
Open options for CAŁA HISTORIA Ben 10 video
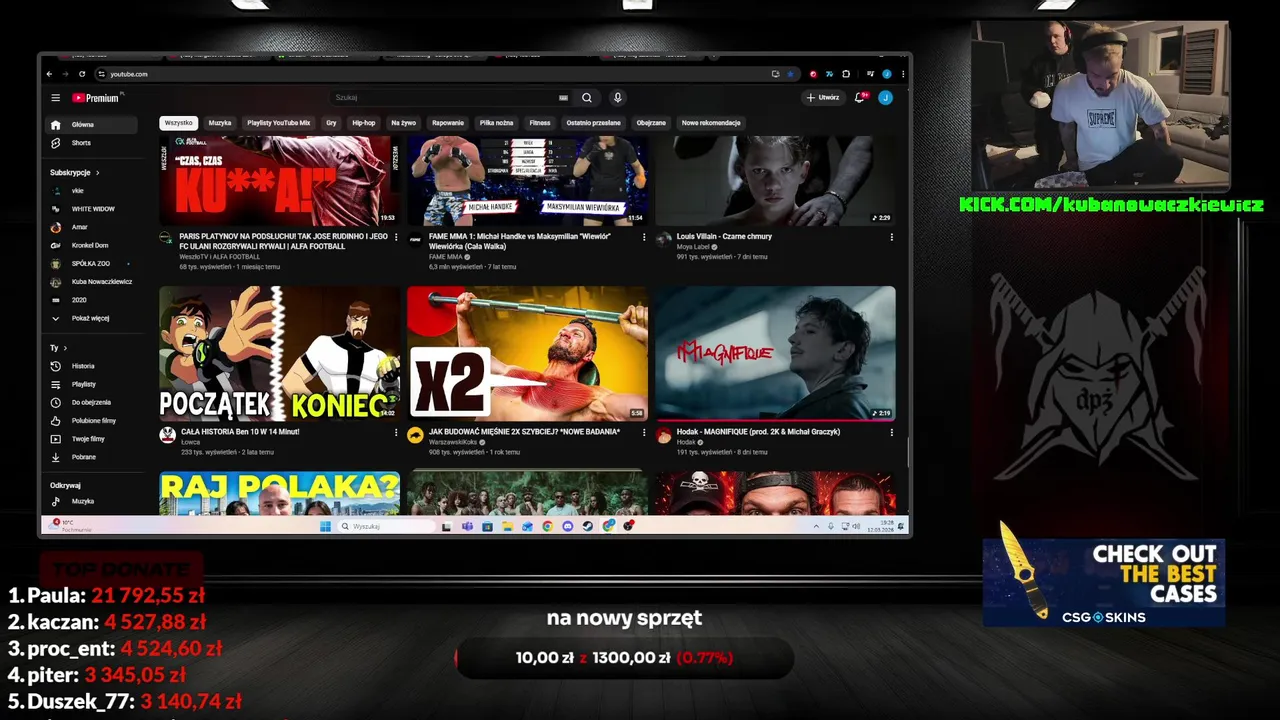396,433
